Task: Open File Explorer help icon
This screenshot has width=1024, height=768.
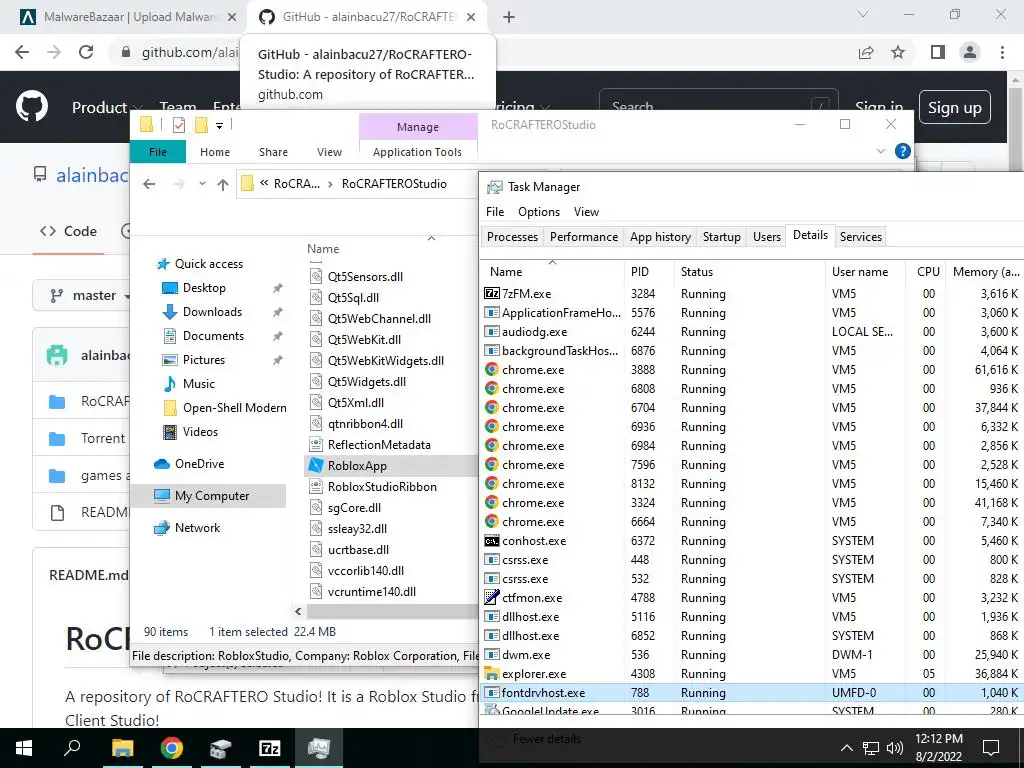Action: pyautogui.click(x=903, y=152)
